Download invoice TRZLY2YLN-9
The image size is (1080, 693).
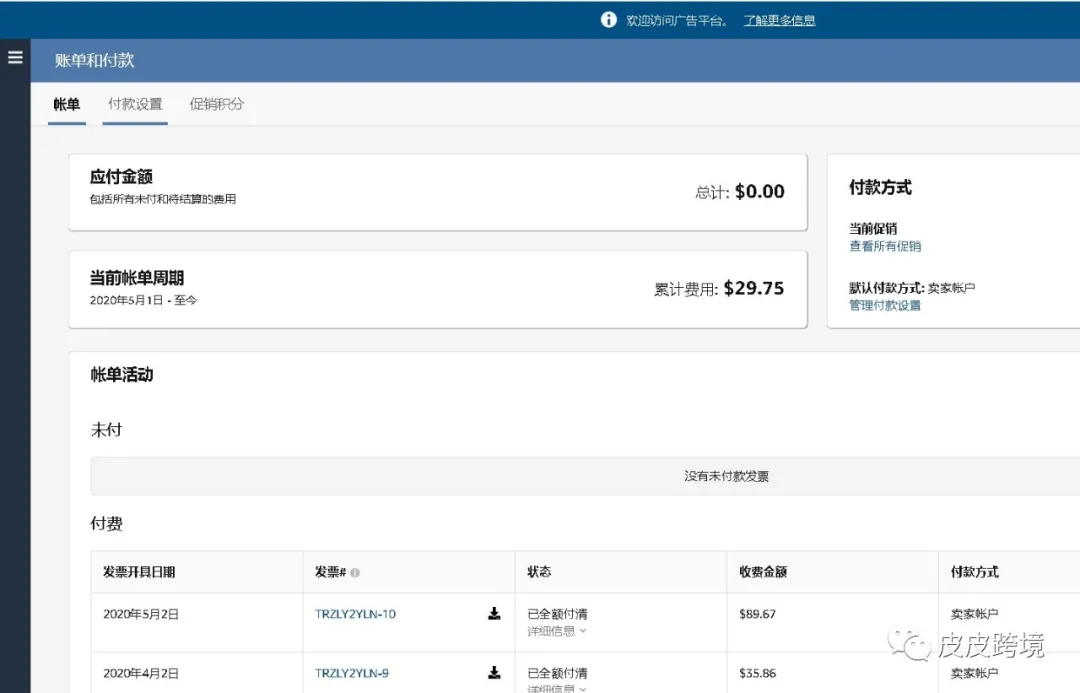tap(494, 673)
